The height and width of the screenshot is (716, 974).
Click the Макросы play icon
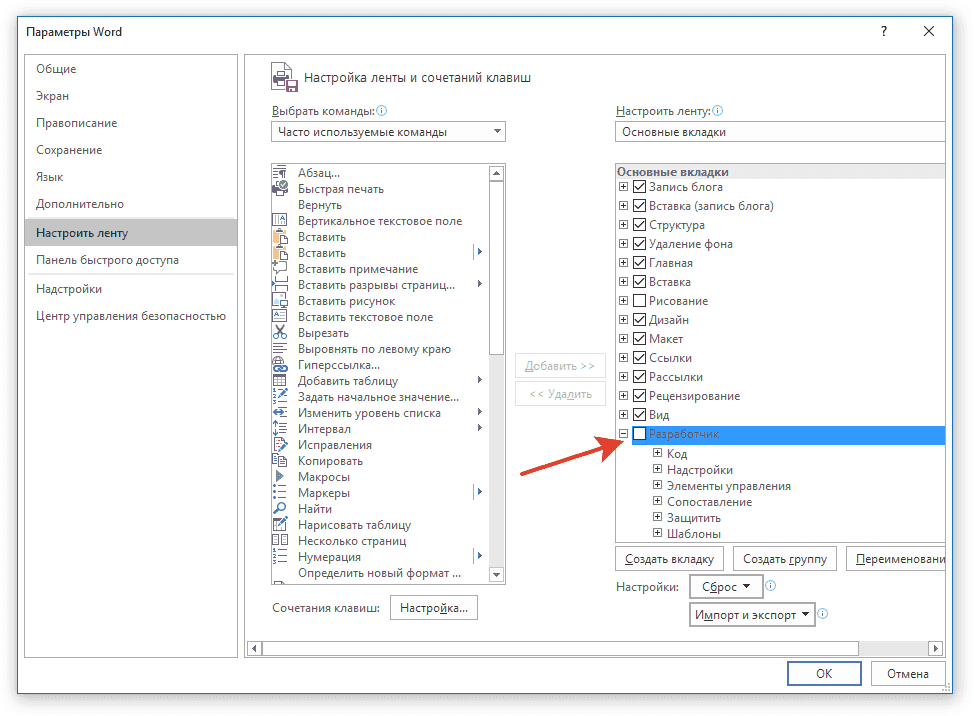pyautogui.click(x=280, y=477)
